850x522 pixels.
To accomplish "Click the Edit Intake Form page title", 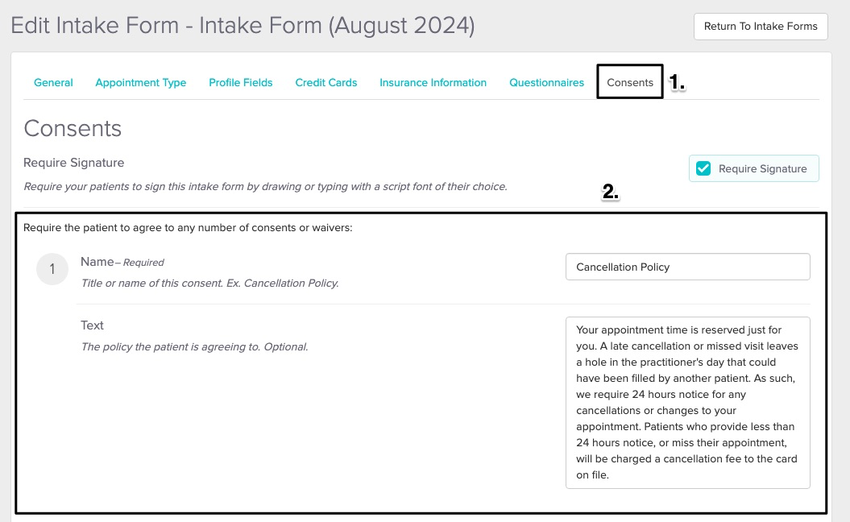I will click(242, 25).
